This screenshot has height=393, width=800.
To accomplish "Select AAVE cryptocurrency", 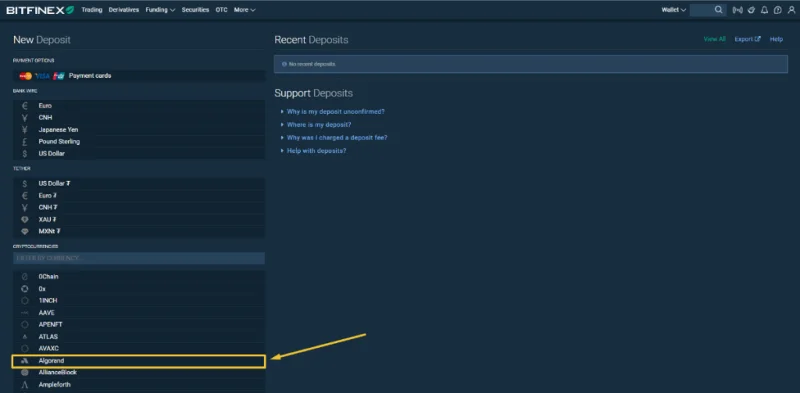I will (139, 313).
